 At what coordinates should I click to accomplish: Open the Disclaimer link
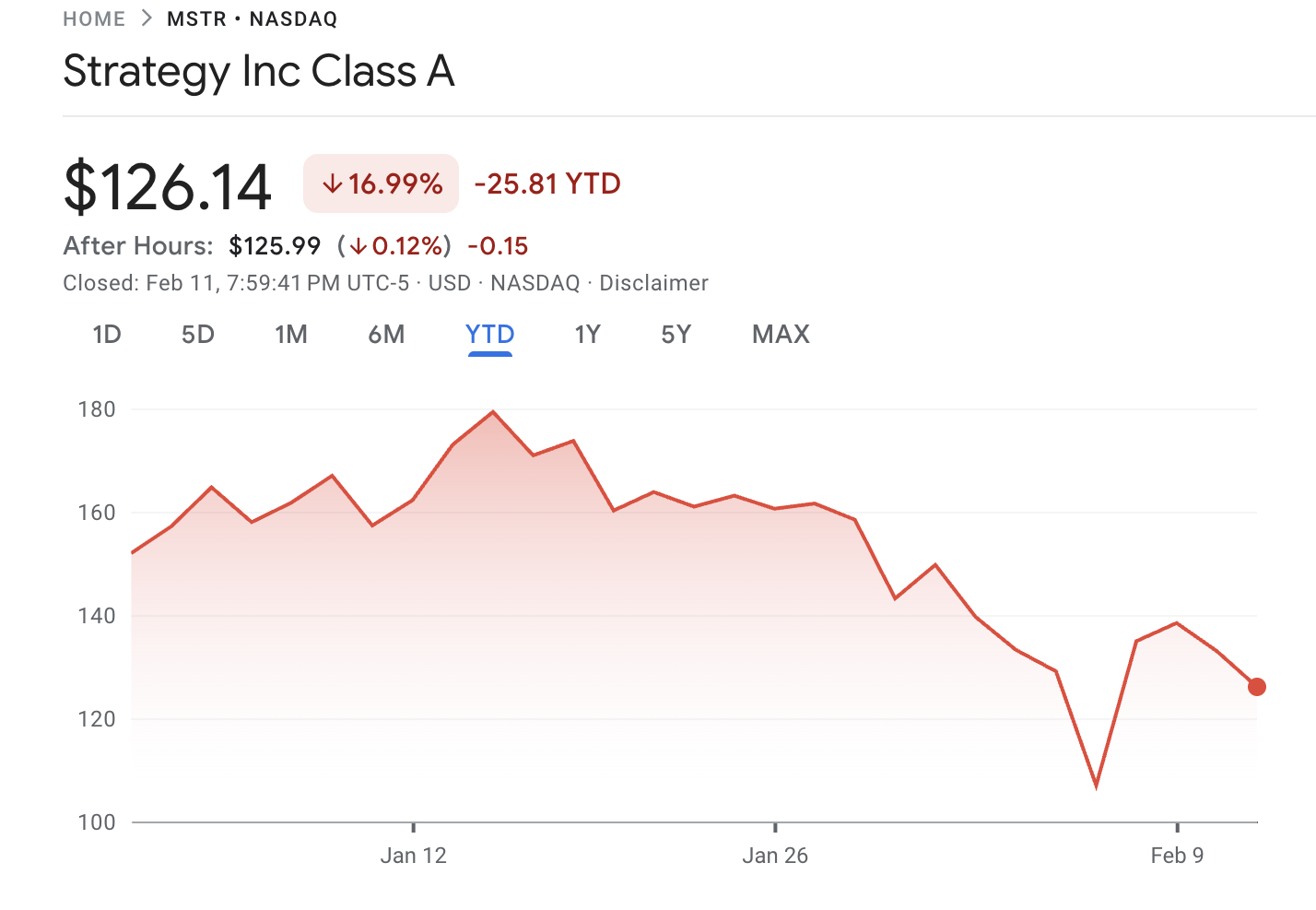[653, 283]
